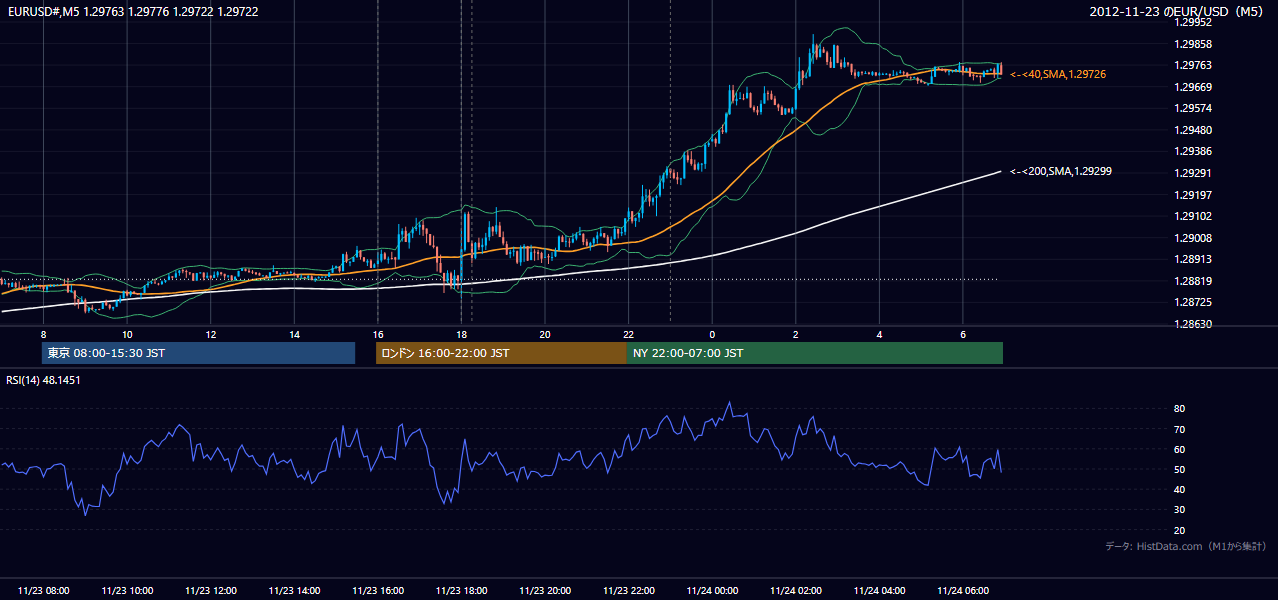Screen dimensions: 1278x600
Task: Click hour tick 4 under price chart
Action: pyautogui.click(x=879, y=334)
